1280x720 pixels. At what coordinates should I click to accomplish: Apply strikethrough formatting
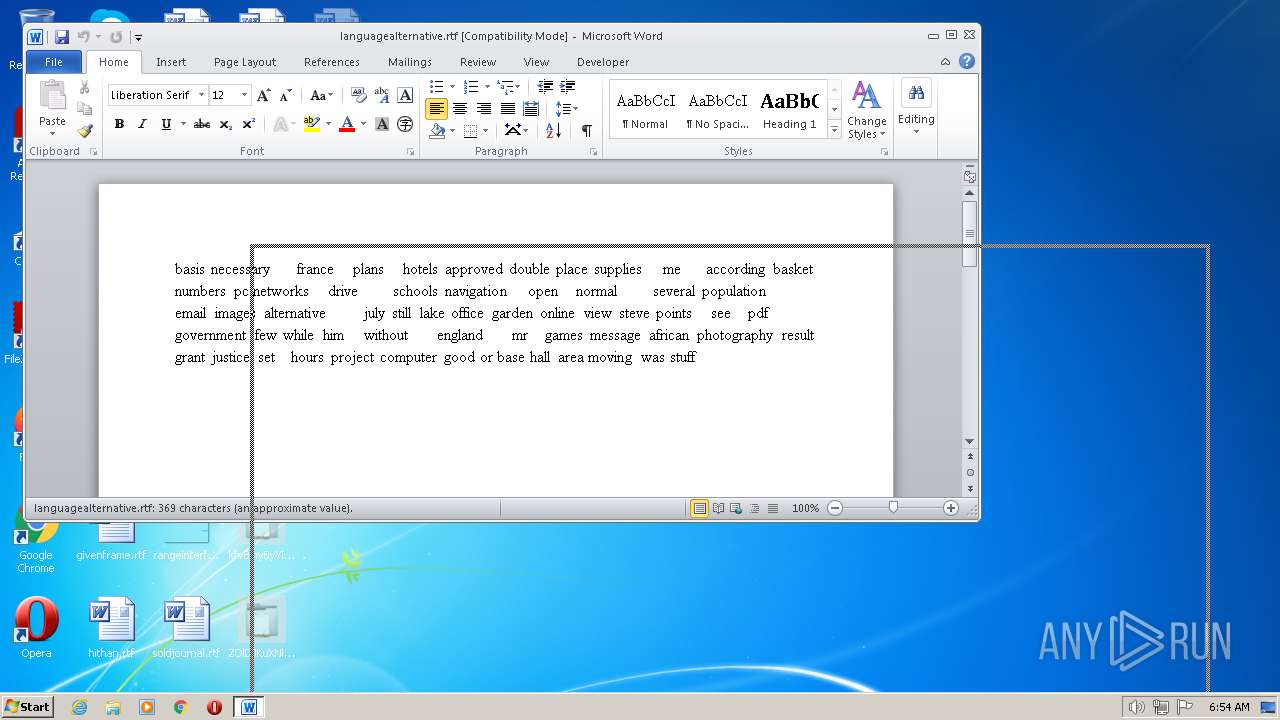202,124
